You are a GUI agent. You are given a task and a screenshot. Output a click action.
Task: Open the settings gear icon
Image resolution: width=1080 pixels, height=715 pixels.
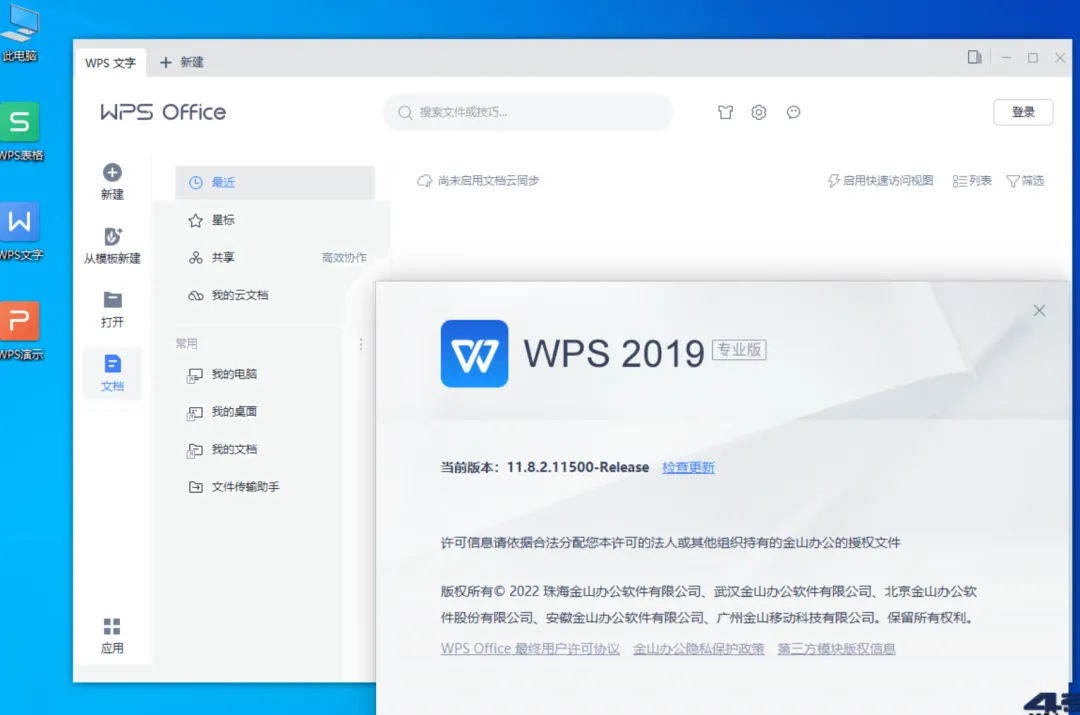point(759,112)
